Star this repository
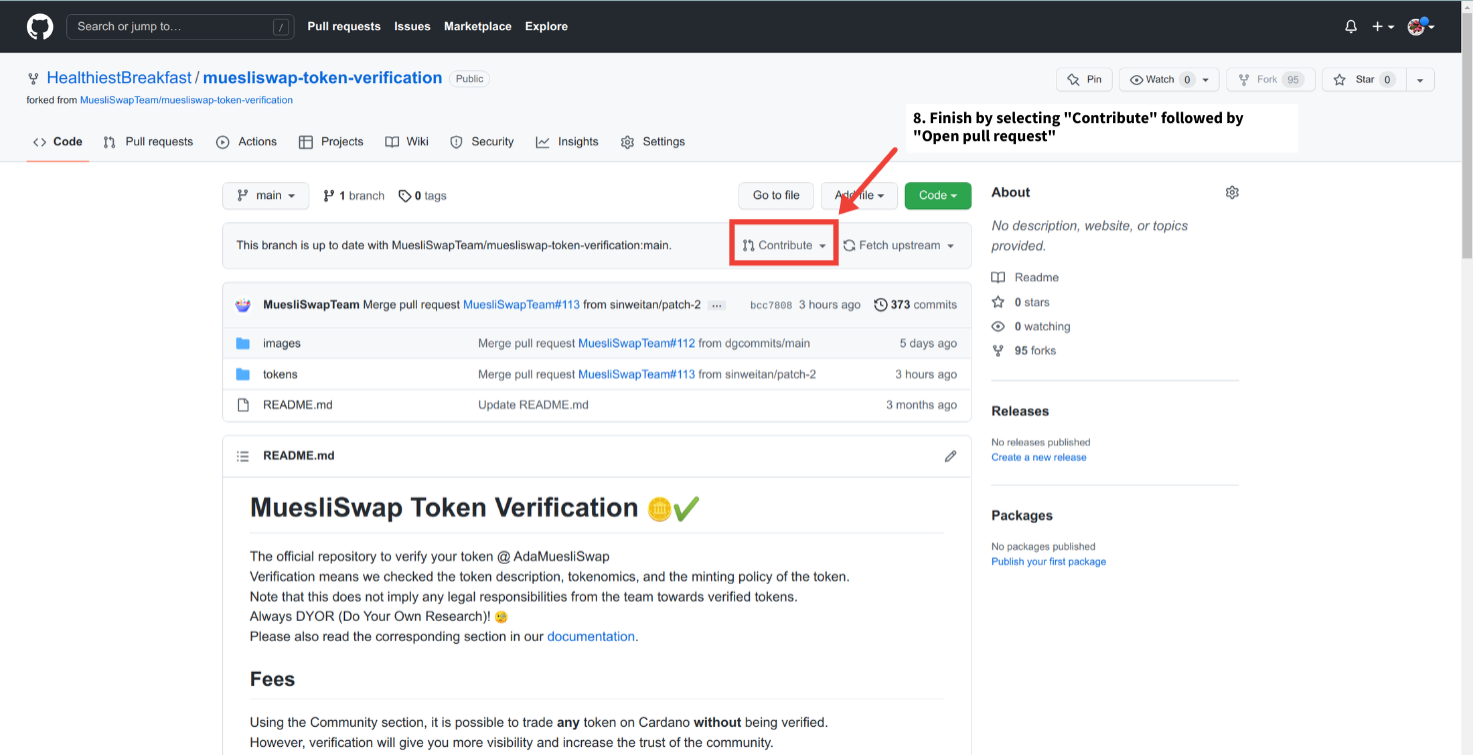The width and height of the screenshot is (1473, 755). 1364,80
